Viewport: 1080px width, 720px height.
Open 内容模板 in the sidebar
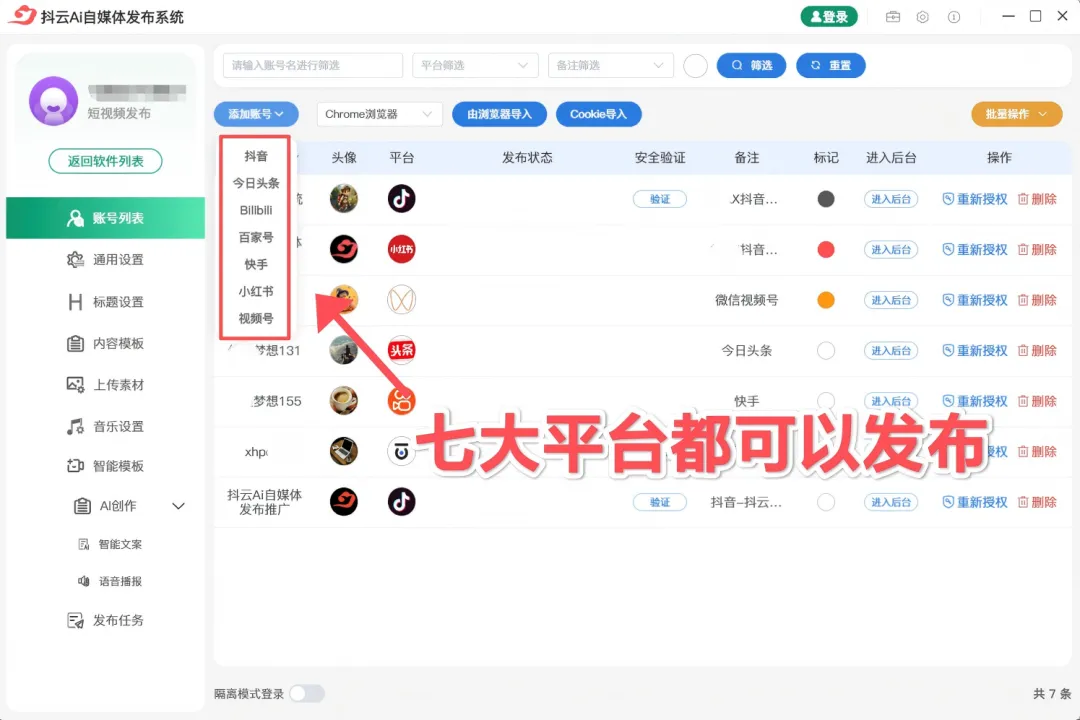pos(105,343)
